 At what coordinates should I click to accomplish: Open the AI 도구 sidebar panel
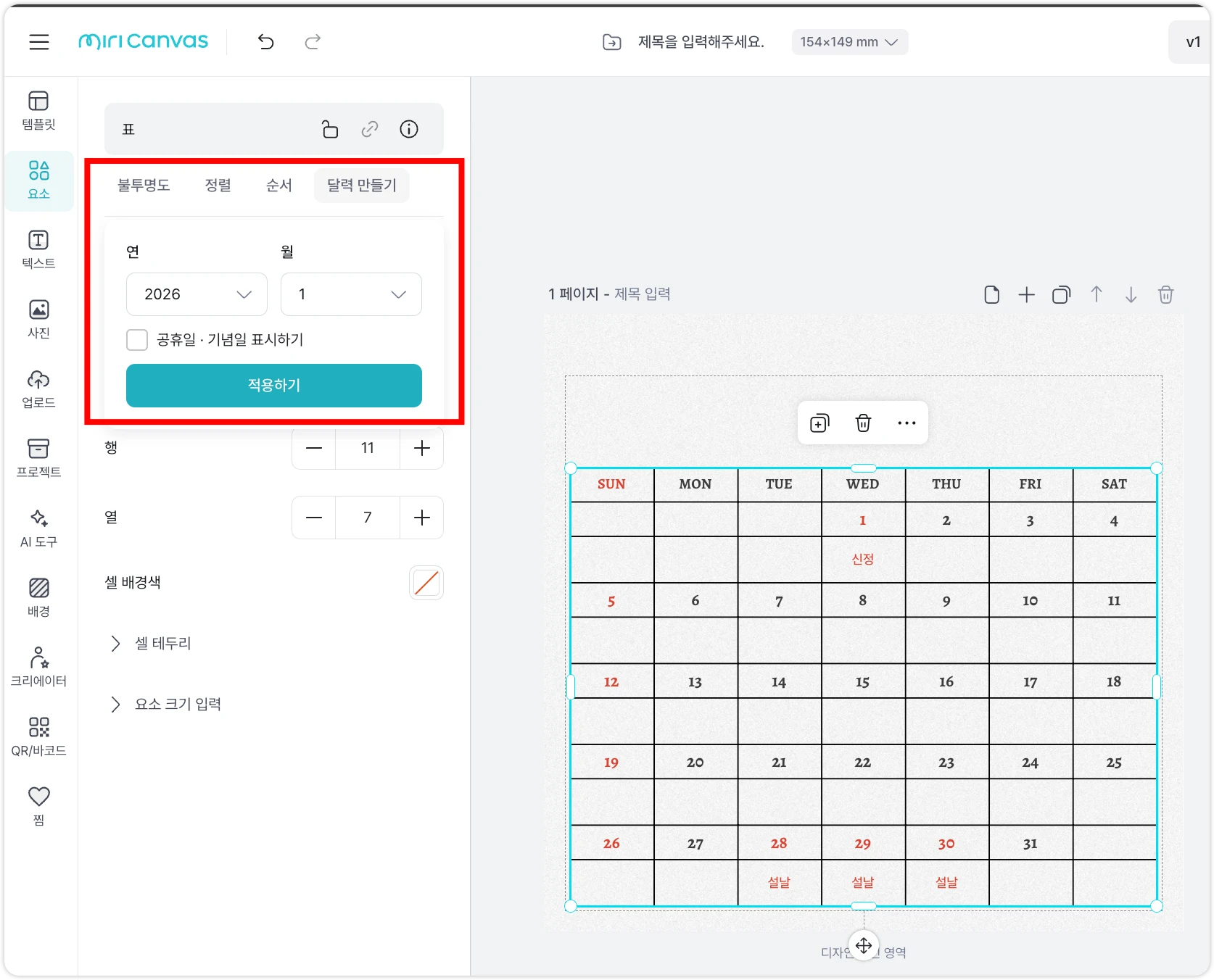[x=39, y=528]
